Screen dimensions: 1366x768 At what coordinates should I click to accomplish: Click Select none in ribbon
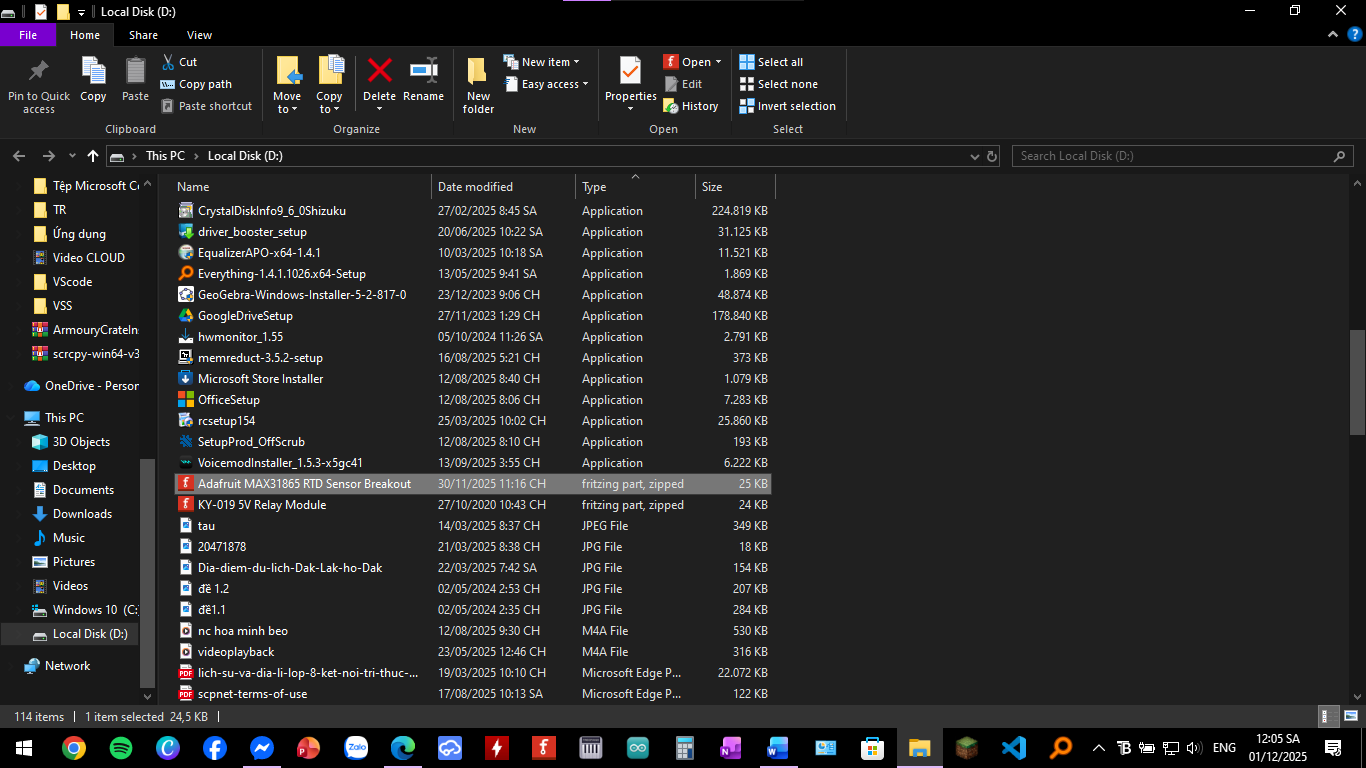[x=778, y=84]
